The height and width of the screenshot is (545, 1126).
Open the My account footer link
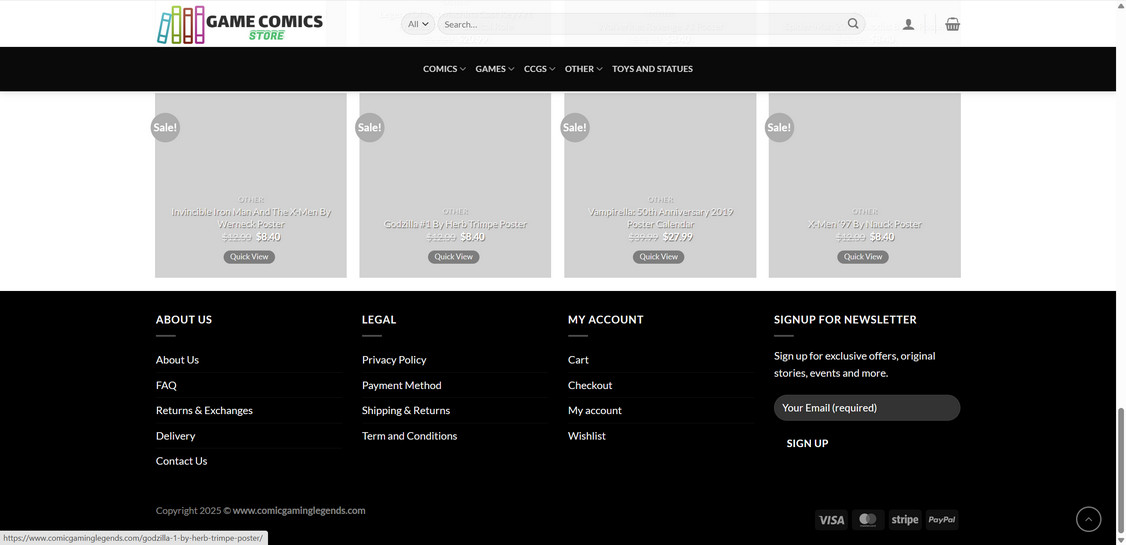(595, 411)
